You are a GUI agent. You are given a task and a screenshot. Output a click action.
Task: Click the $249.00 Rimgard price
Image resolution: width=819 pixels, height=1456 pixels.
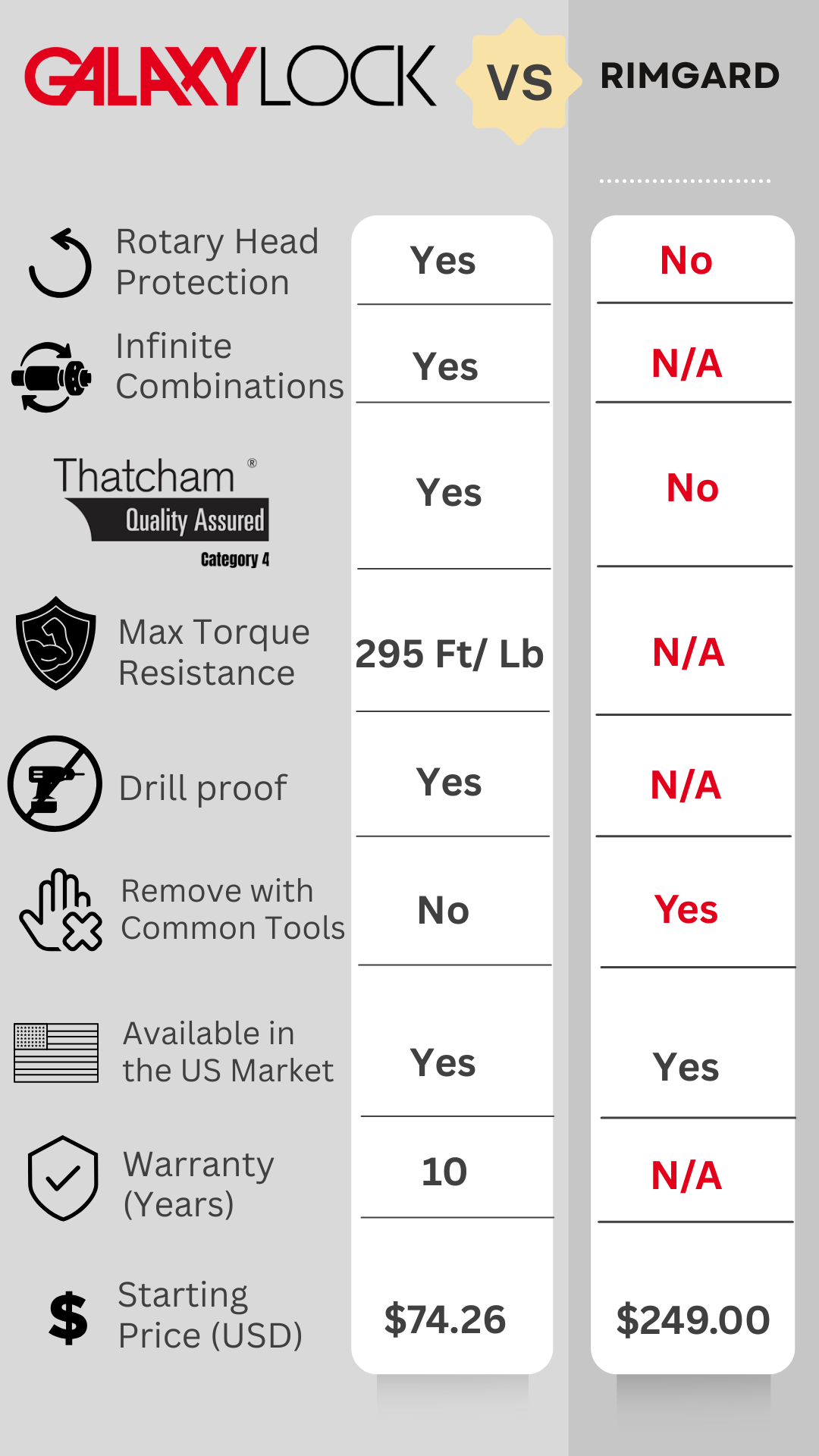tap(693, 1320)
